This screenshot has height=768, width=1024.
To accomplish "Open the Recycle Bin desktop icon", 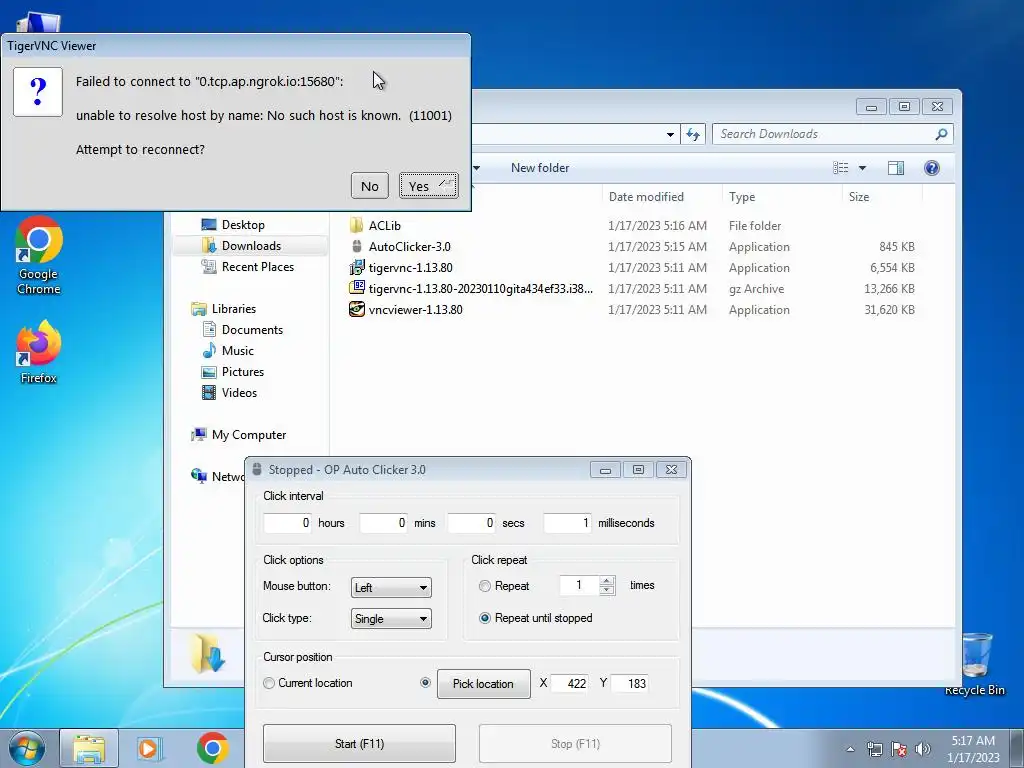I will pyautogui.click(x=974, y=664).
